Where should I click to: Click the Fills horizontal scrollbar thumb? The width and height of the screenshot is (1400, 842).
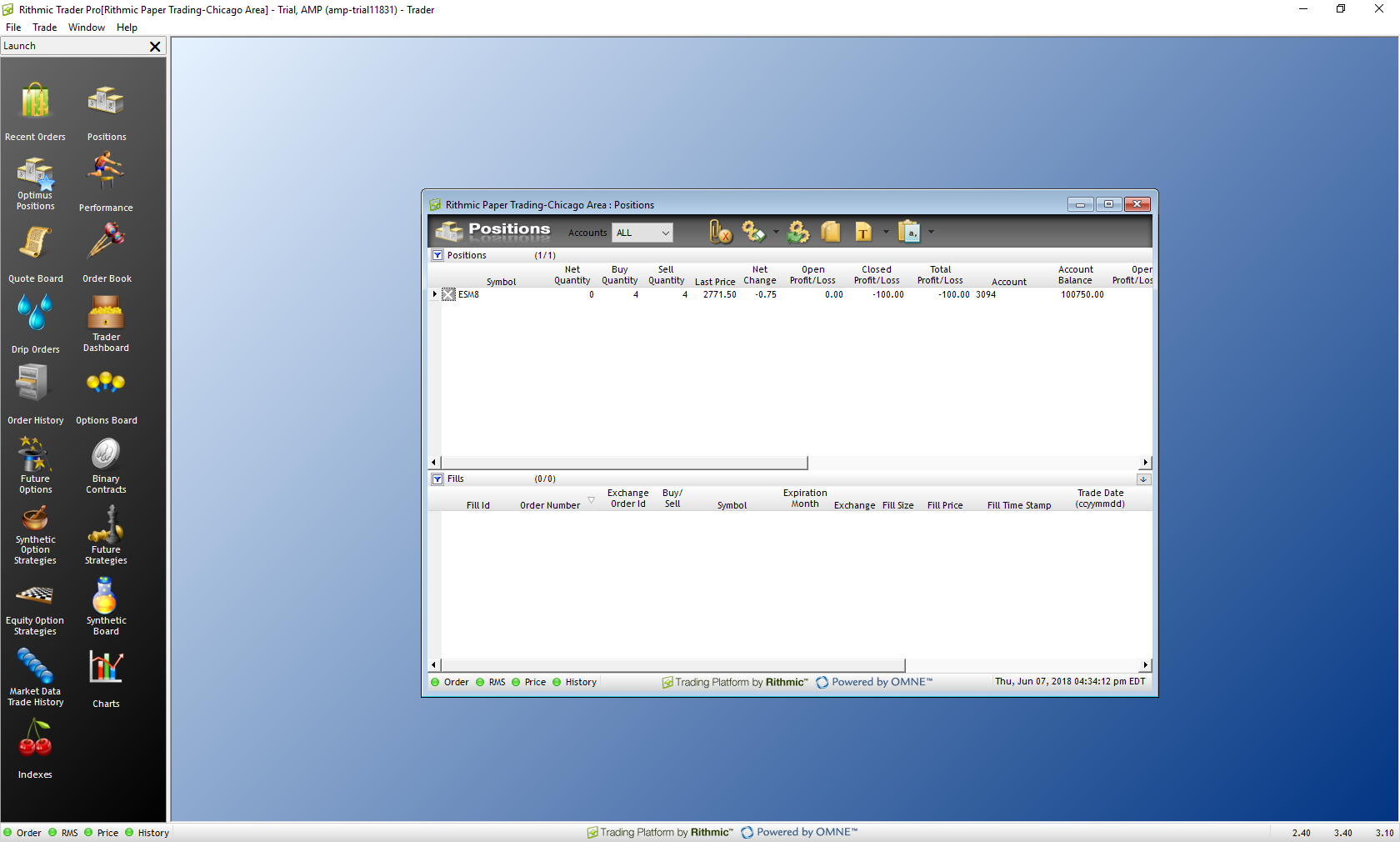click(x=672, y=665)
